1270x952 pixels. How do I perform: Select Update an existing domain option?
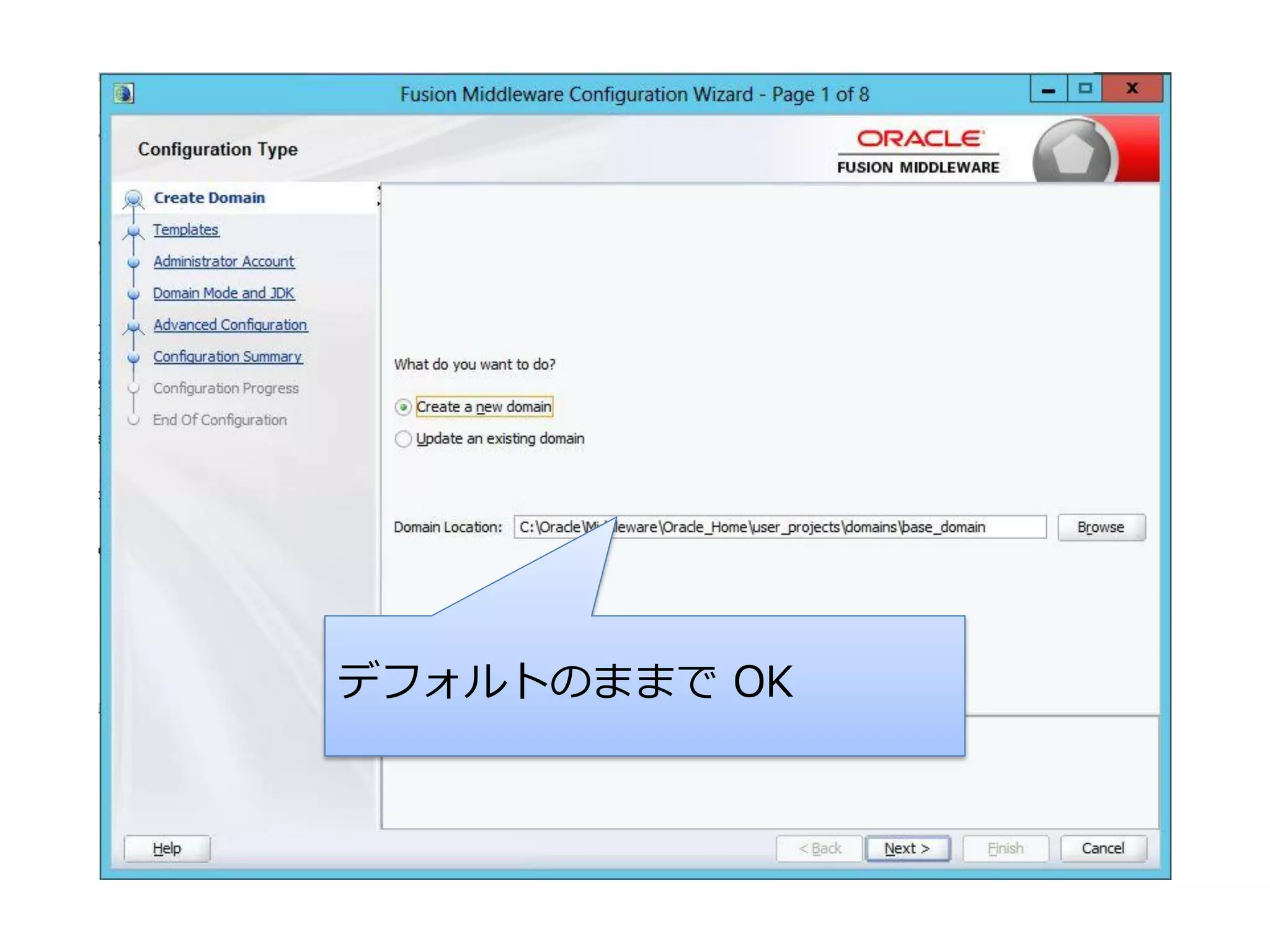click(403, 439)
